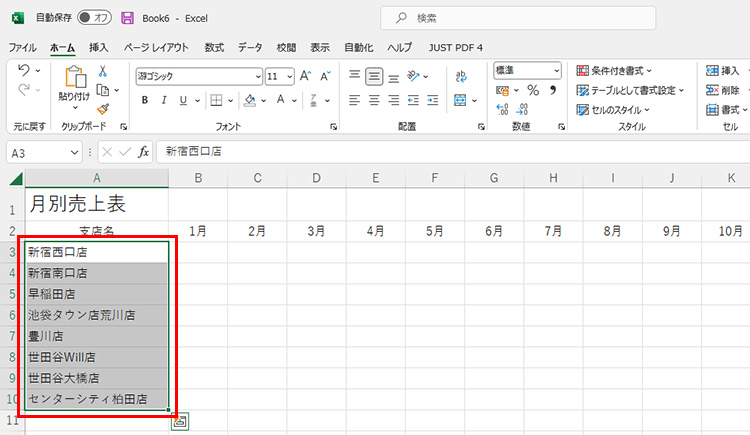This screenshot has width=750, height=435.
Task: Click the Save icon in title bar
Action: click(x=127, y=18)
